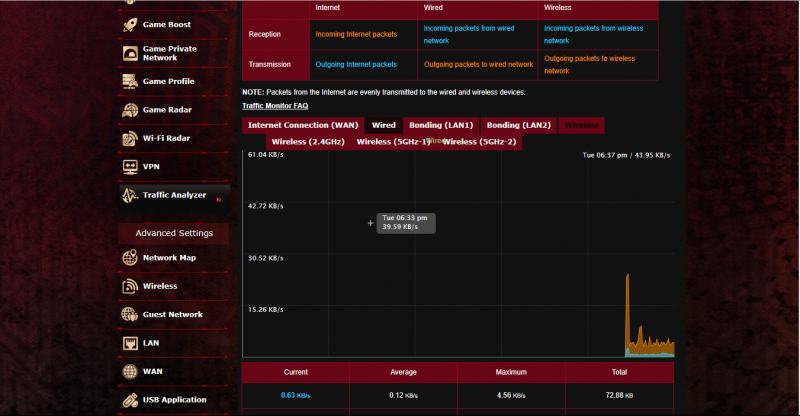Viewport: 800px width, 416px height.
Task: Go to the VPN settings icon
Action: click(131, 167)
